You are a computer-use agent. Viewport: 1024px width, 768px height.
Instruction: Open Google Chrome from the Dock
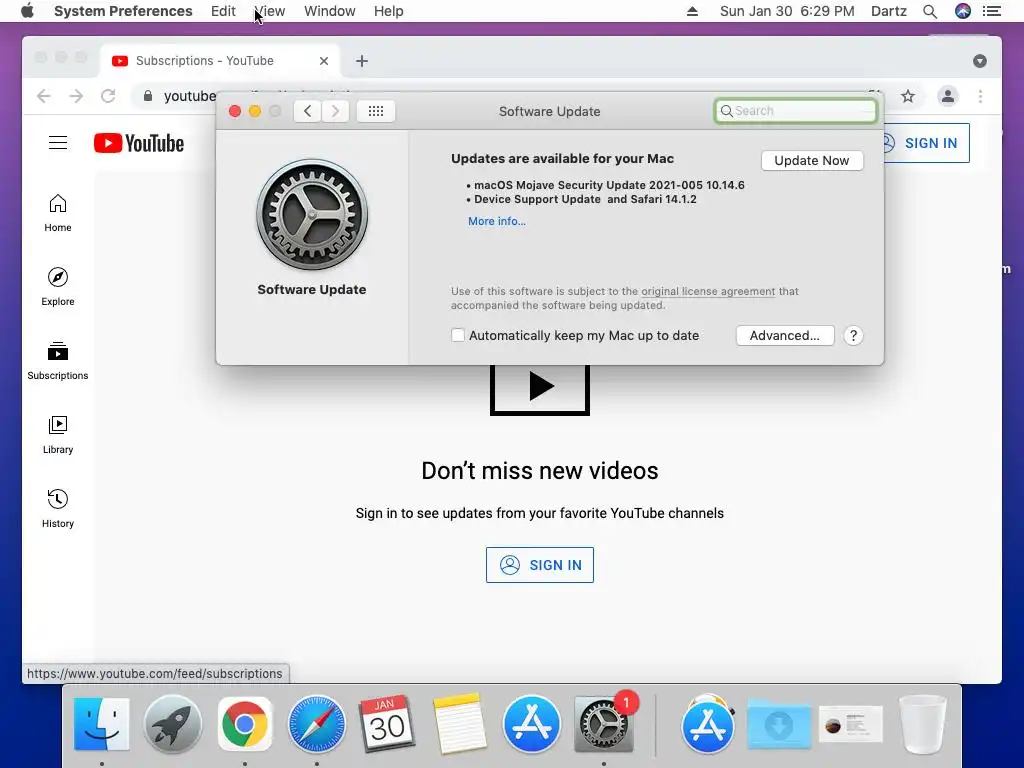click(244, 724)
